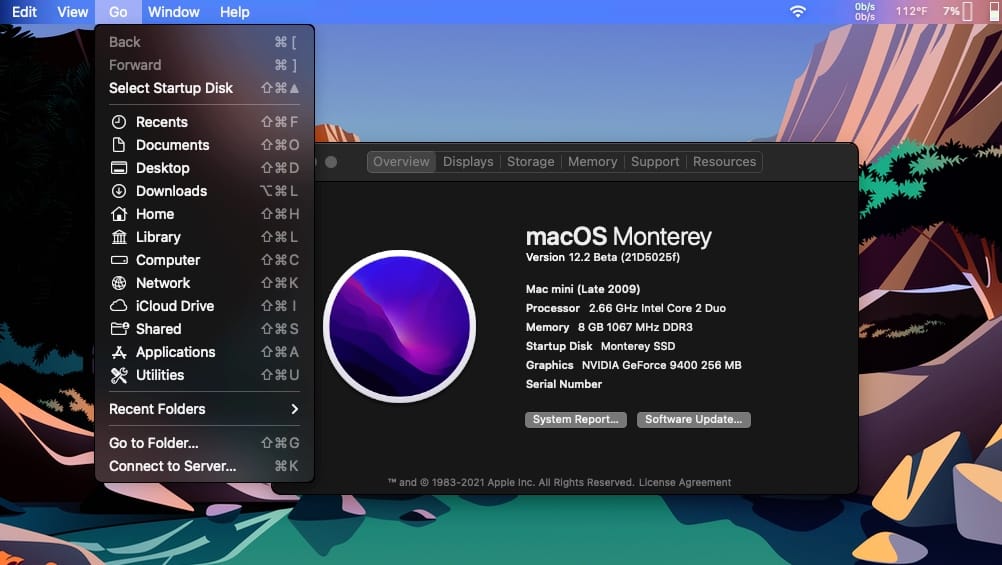Click the Recents clock icon in Go menu
This screenshot has height=565, width=1002.
point(119,122)
